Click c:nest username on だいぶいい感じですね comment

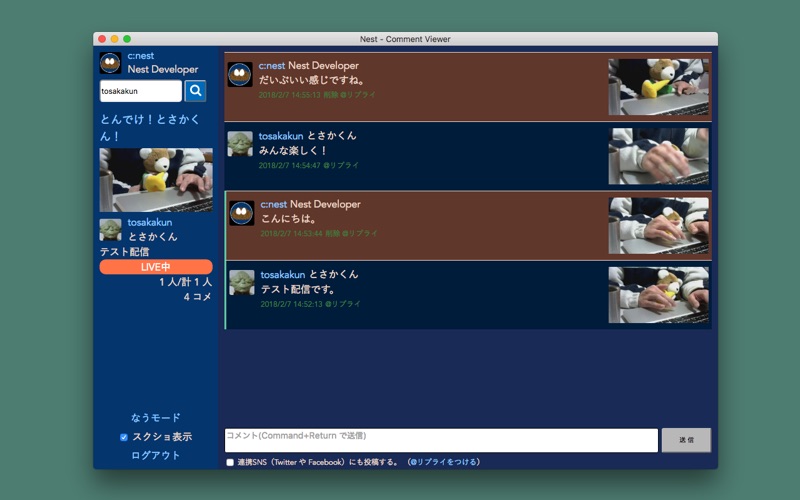point(272,66)
